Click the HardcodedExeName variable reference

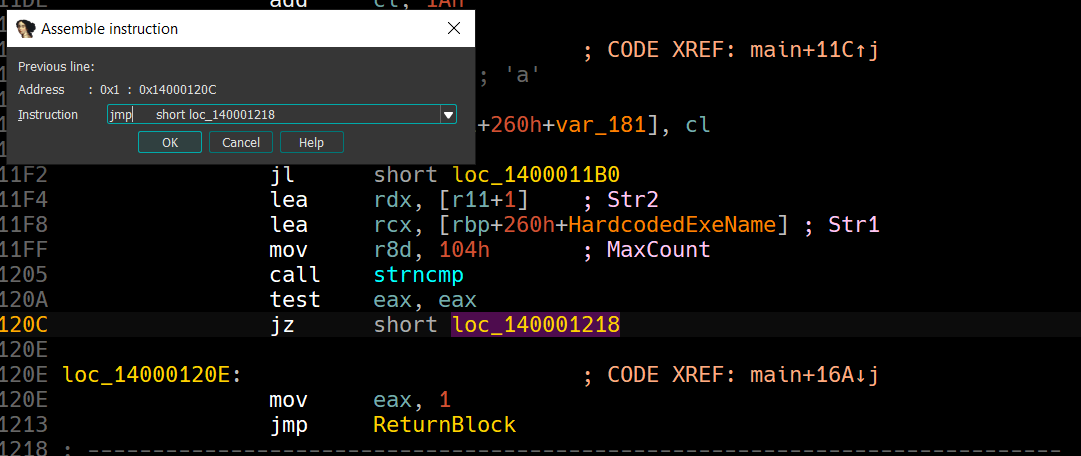click(x=678, y=225)
